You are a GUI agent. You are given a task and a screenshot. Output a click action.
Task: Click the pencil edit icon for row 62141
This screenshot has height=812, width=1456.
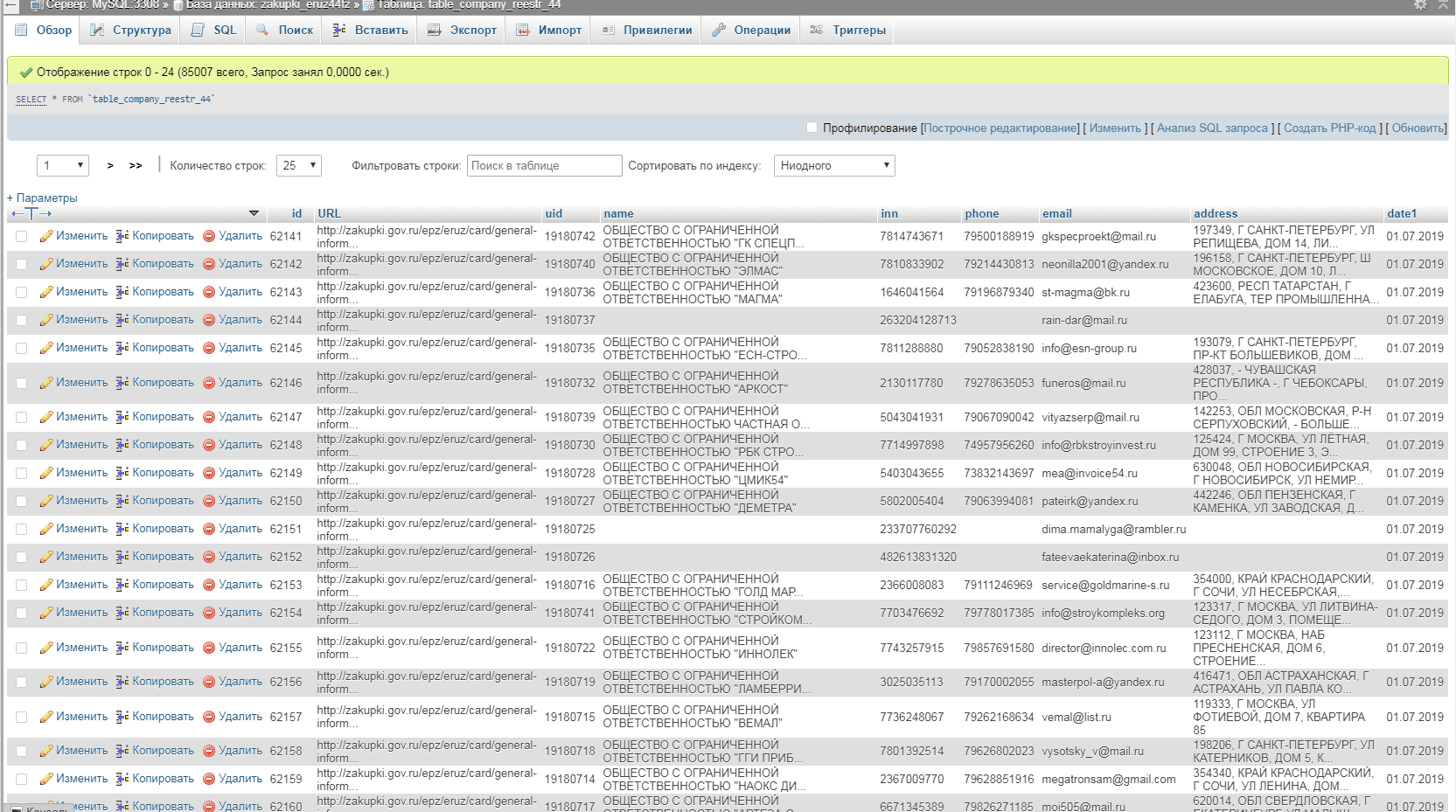coord(46,236)
